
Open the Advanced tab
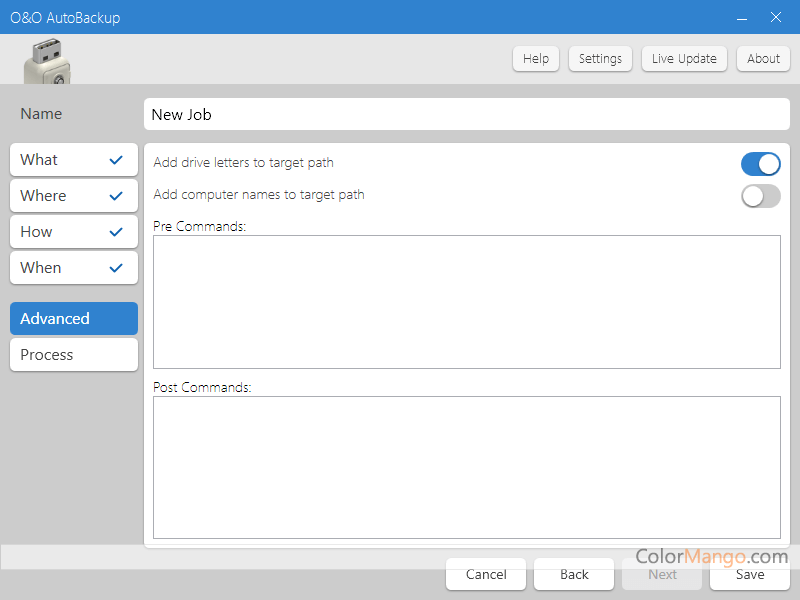point(74,319)
